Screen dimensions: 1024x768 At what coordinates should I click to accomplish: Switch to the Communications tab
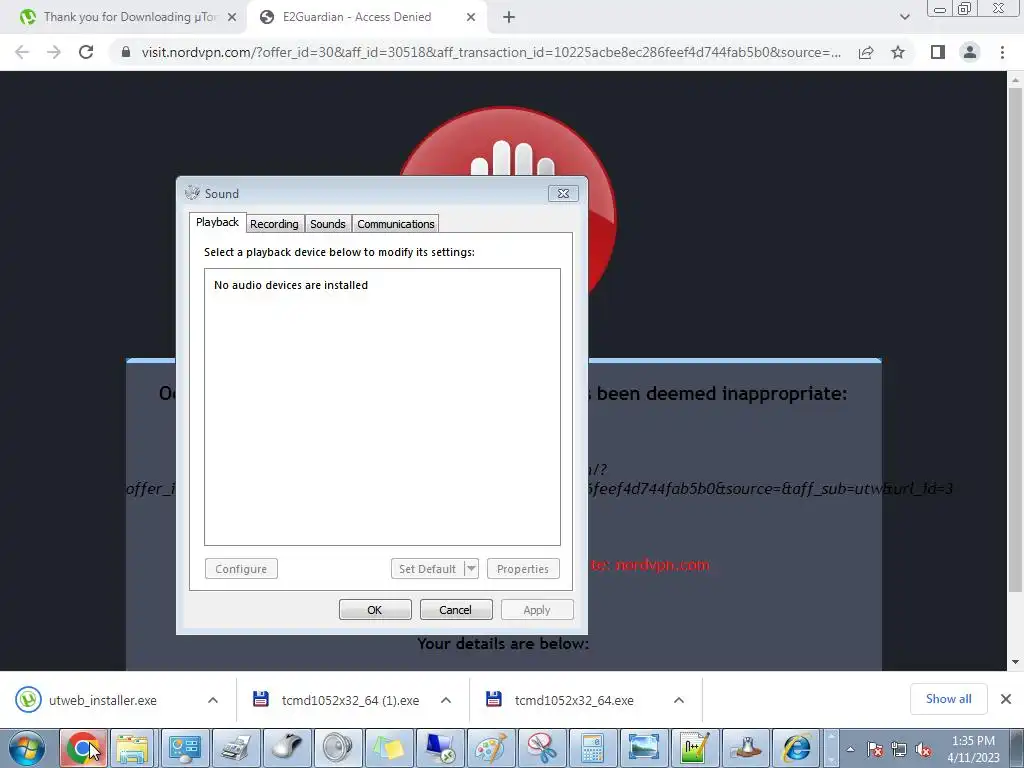pyautogui.click(x=396, y=224)
